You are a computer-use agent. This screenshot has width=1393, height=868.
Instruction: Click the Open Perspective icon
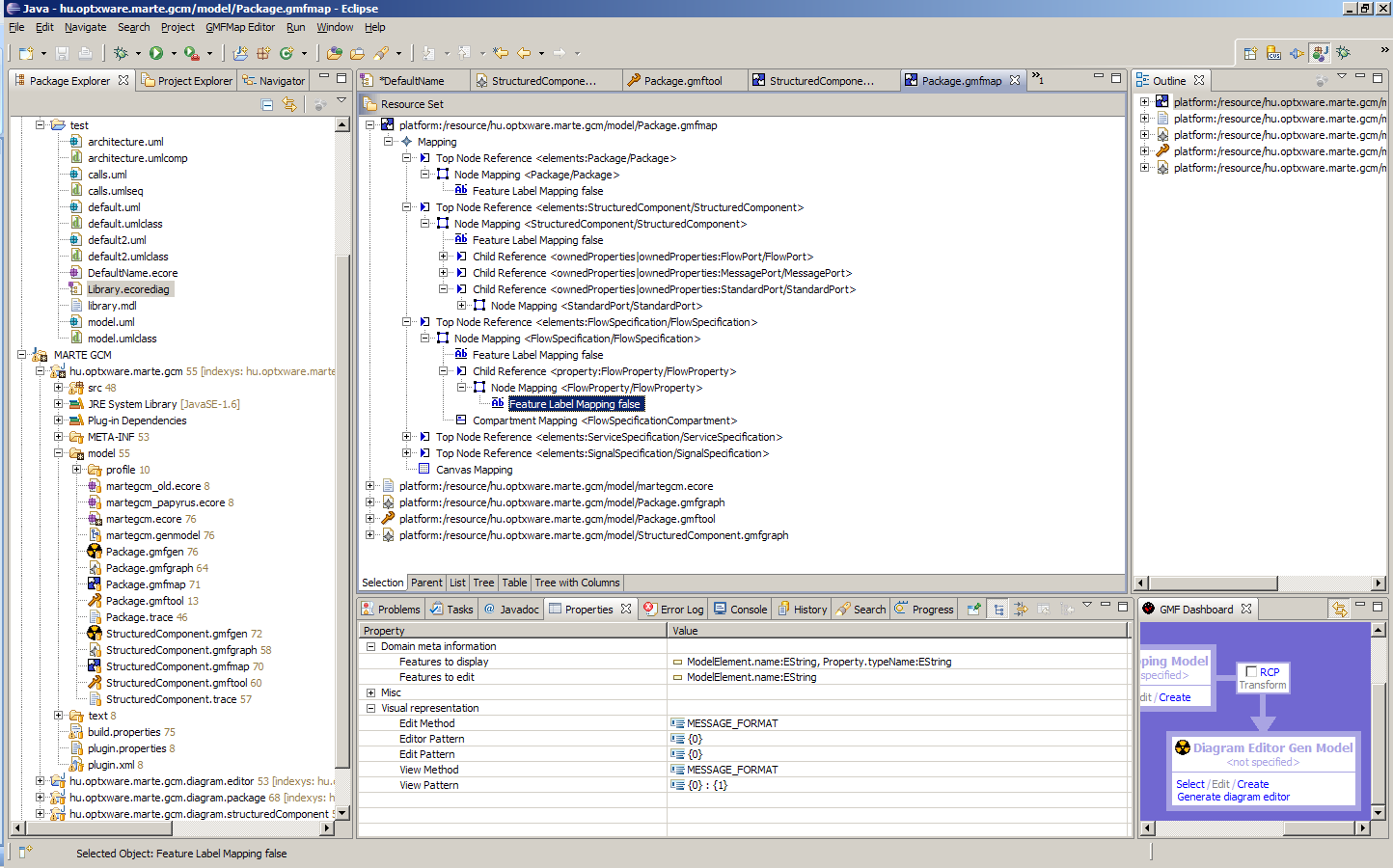coord(1250,53)
